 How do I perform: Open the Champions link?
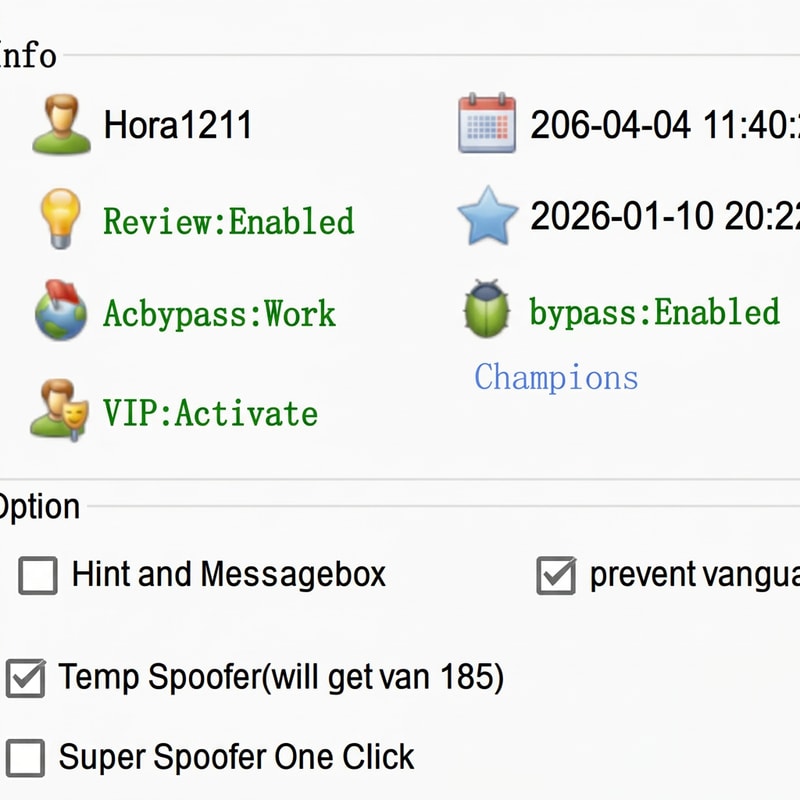(x=556, y=377)
